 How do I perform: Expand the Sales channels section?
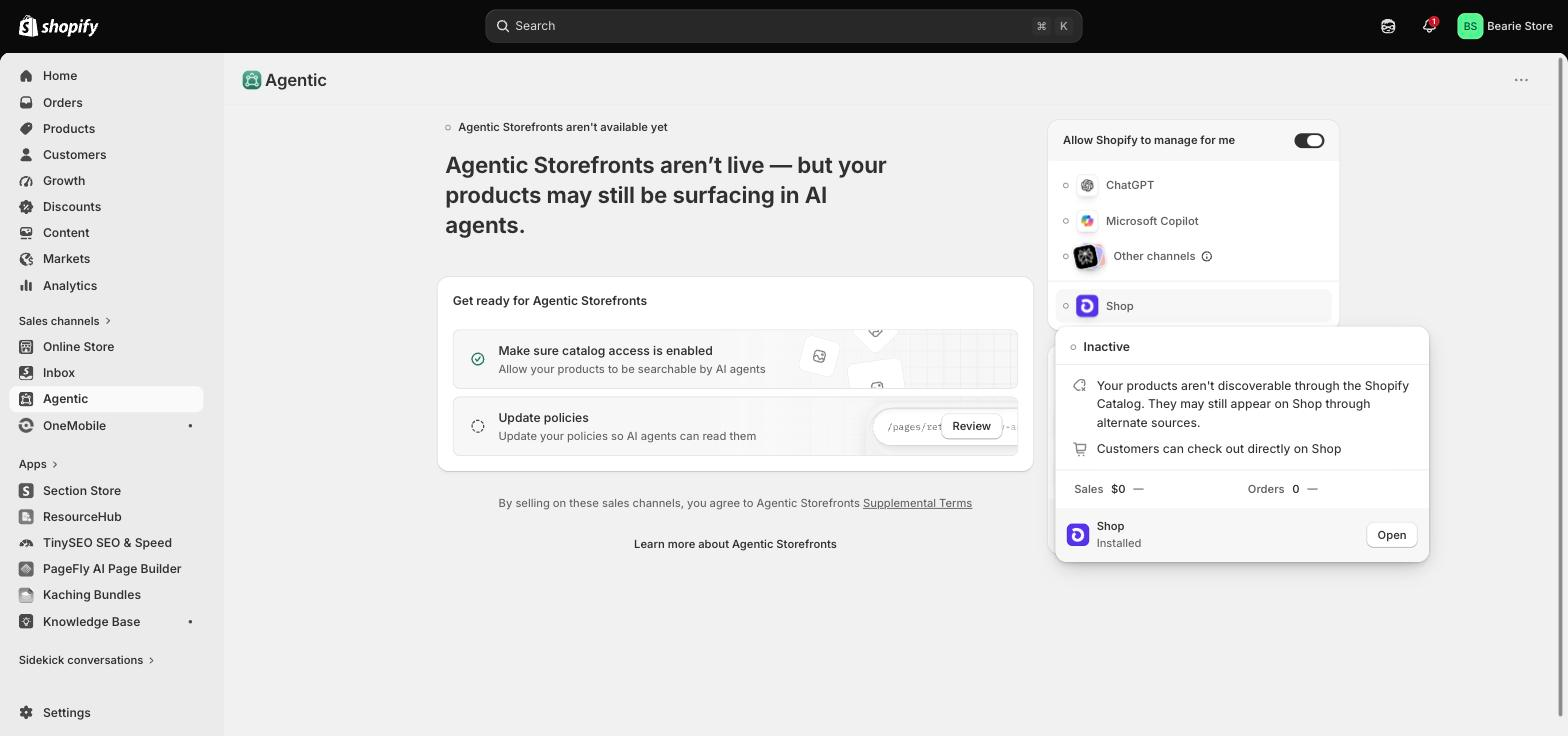pos(65,321)
